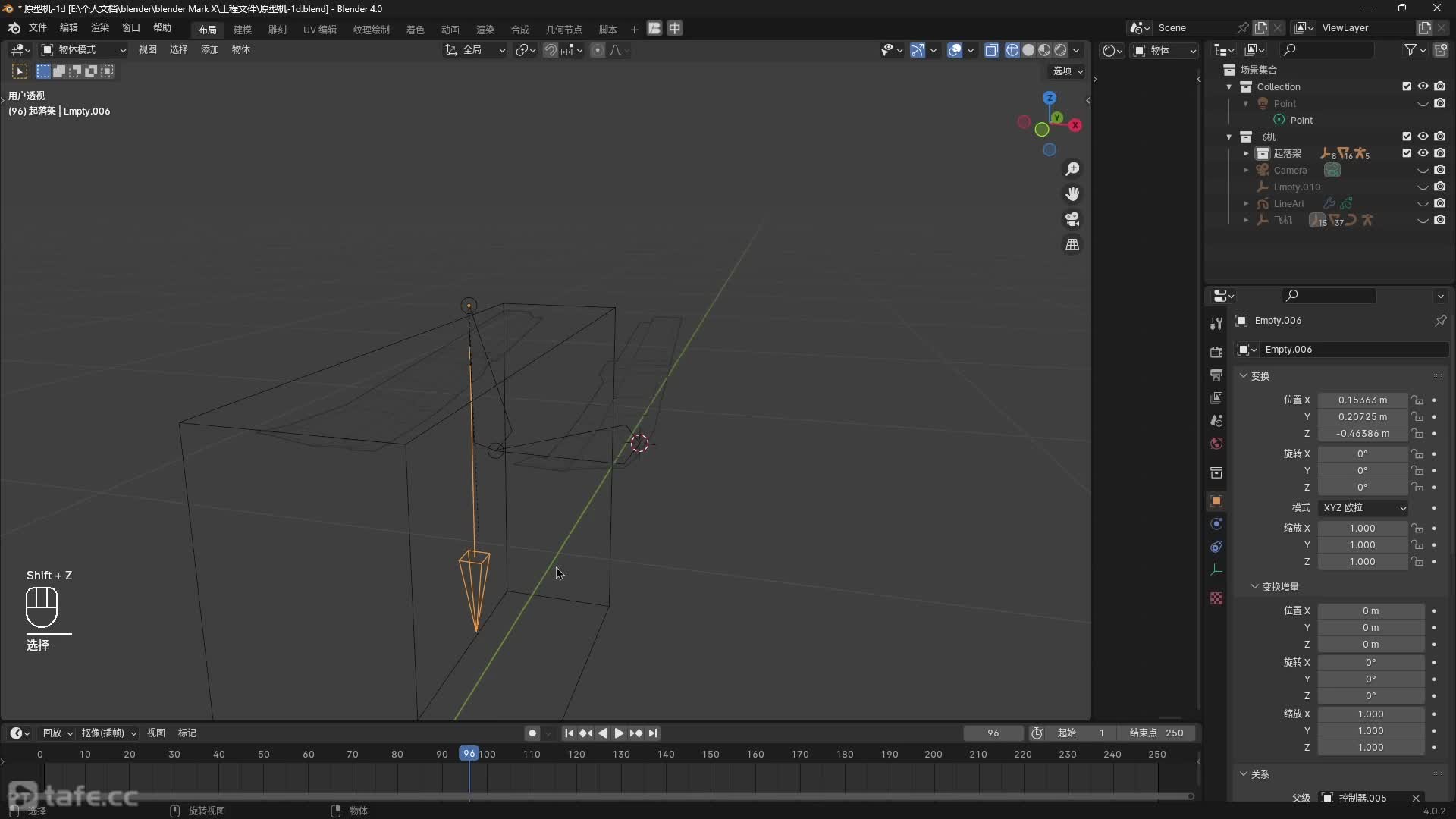Open the Scene properties tab
1456x819 pixels.
1216,421
